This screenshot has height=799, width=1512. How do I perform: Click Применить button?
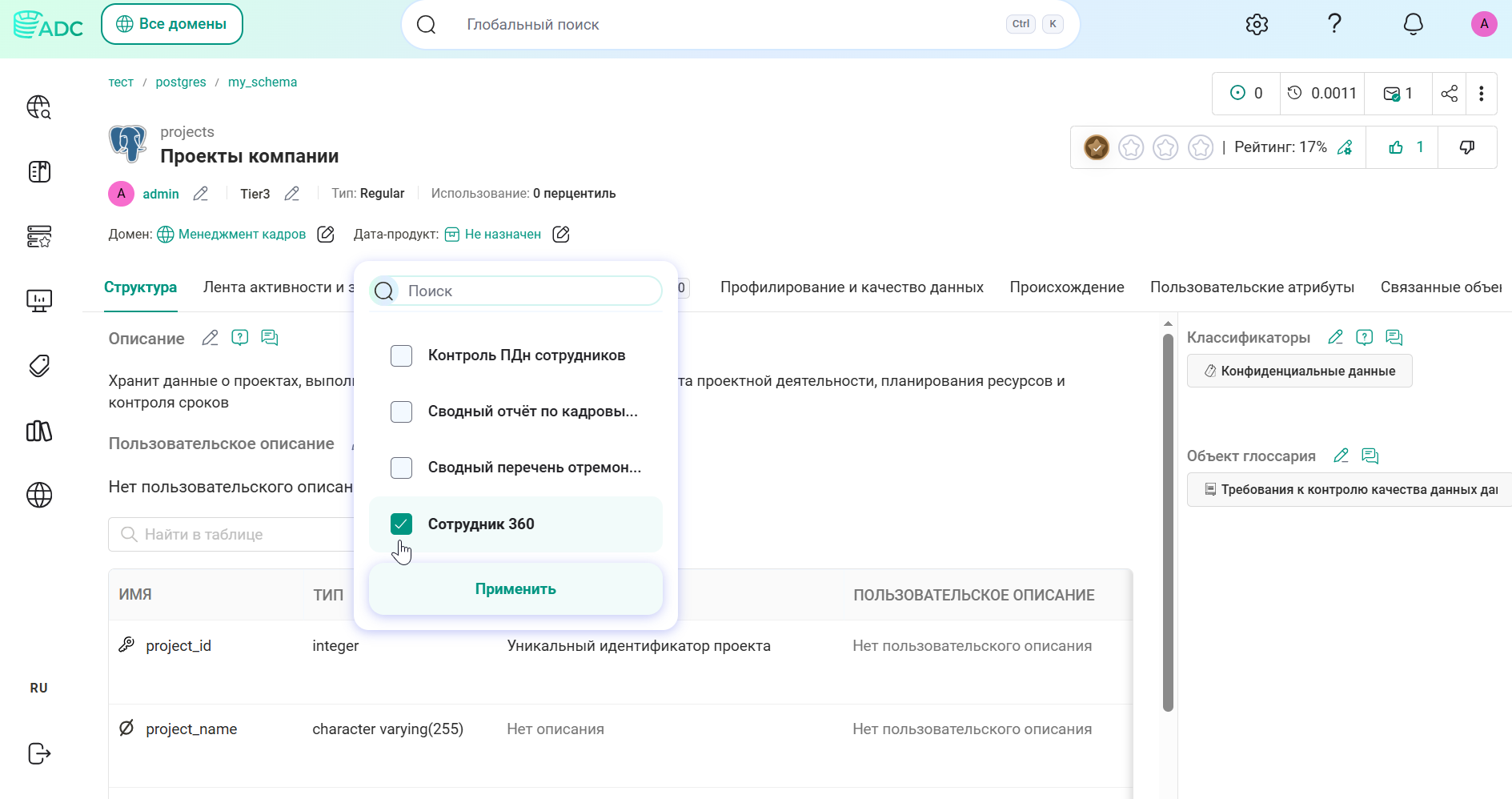point(515,589)
